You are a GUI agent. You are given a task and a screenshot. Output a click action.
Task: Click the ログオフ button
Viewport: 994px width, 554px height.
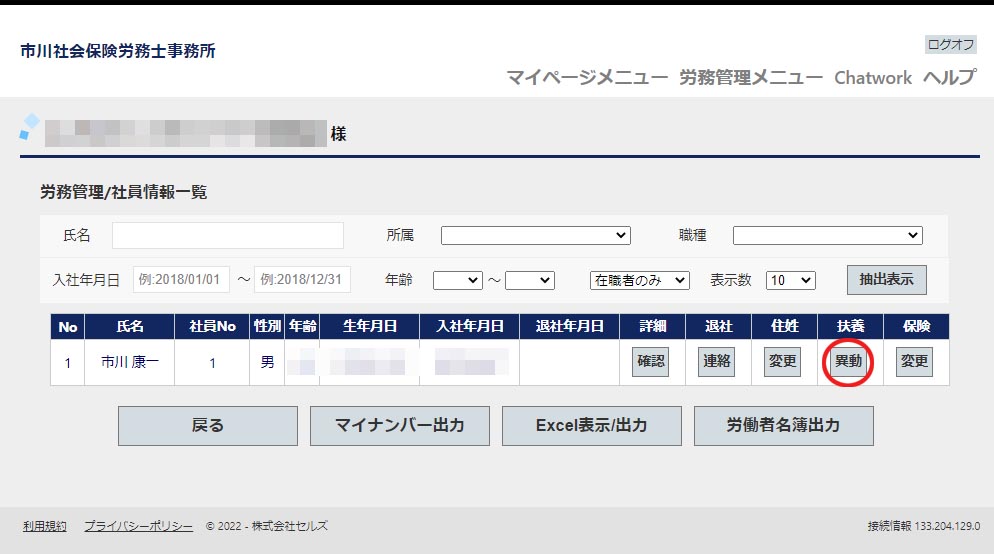coord(950,44)
